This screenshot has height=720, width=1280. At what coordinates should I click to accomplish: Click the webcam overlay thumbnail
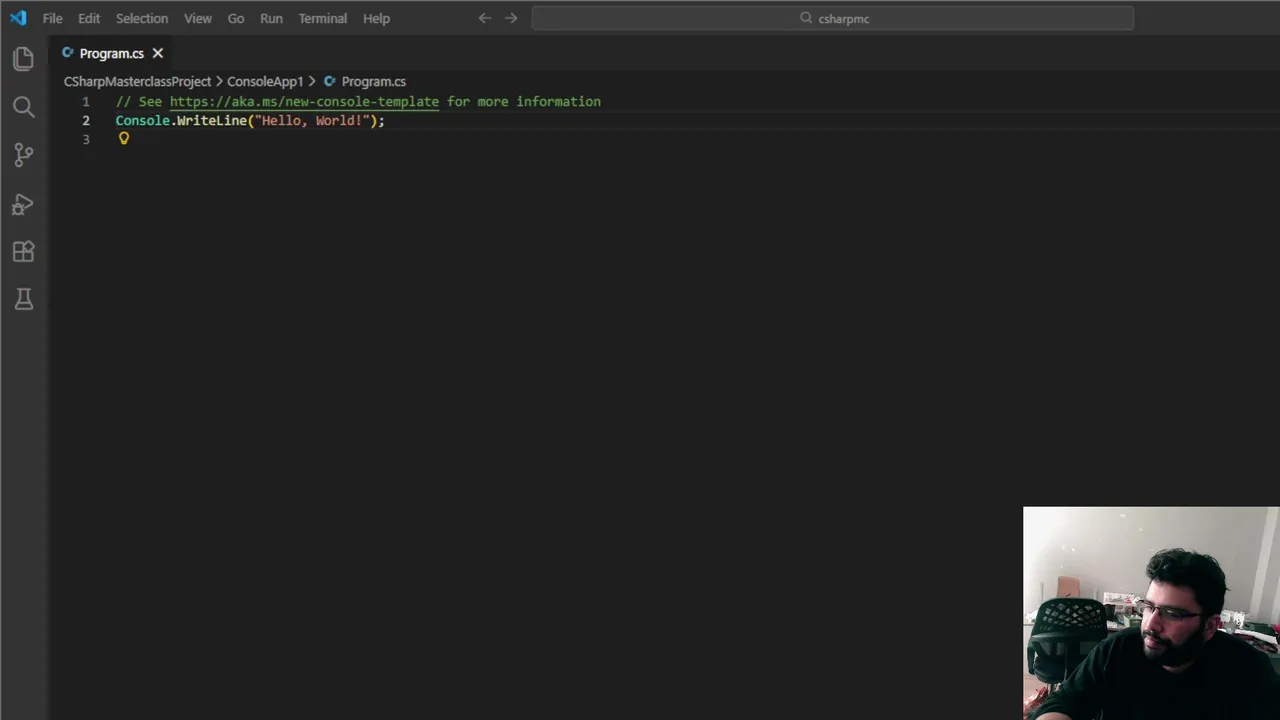pos(1151,613)
